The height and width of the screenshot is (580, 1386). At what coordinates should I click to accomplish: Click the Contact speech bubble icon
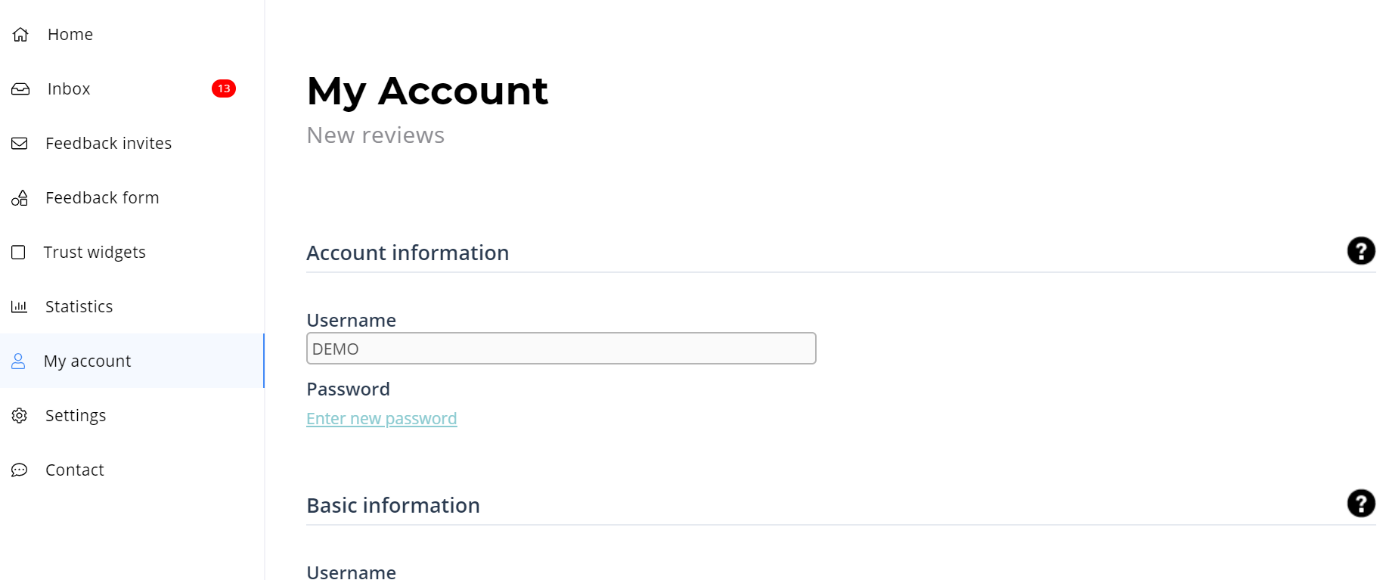(19, 470)
